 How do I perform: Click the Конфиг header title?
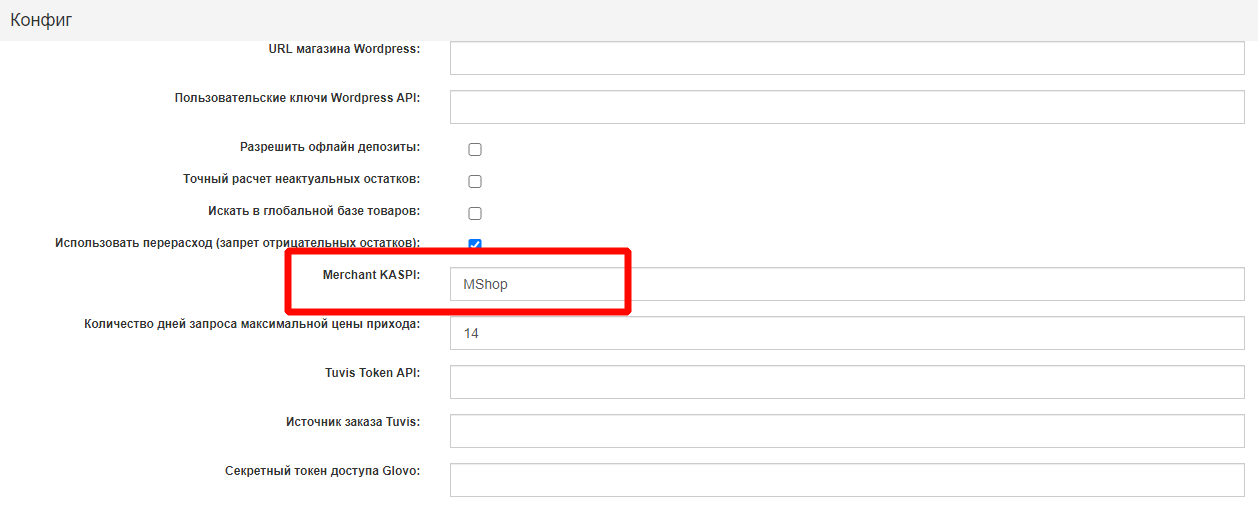pos(41,20)
